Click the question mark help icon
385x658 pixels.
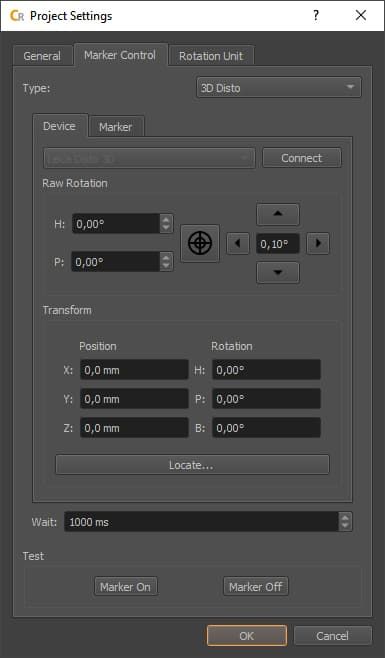[x=316, y=16]
